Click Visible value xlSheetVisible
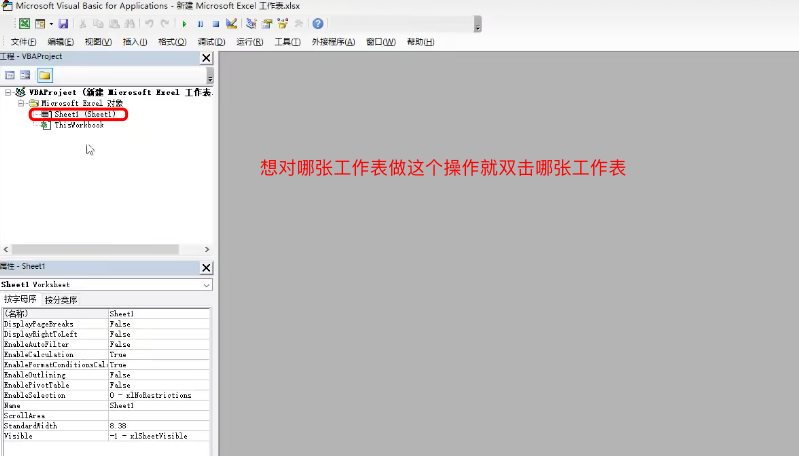Screen dimensions: 799x456 (x=159, y=436)
